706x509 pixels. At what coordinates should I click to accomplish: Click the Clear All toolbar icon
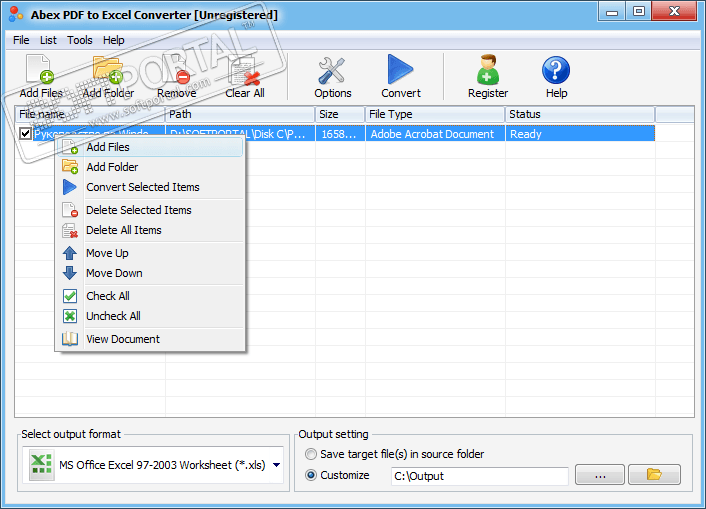tap(244, 70)
